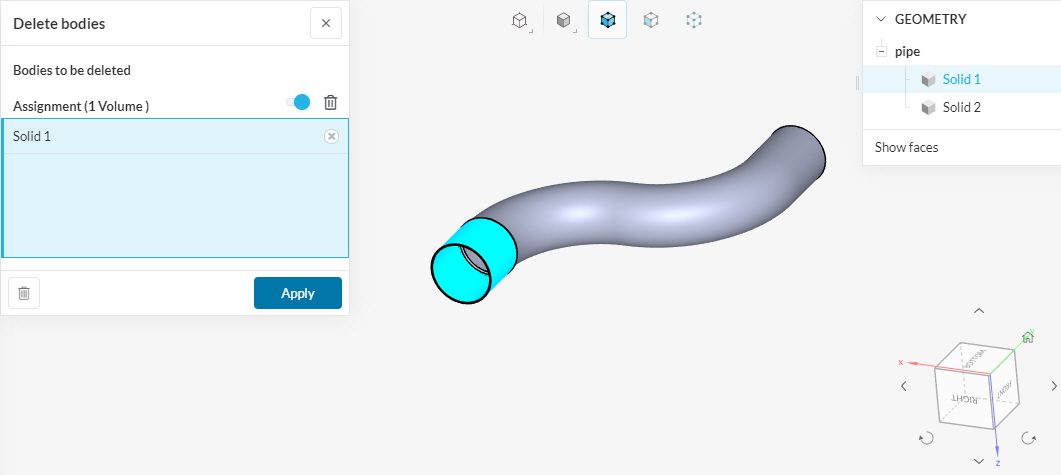This screenshot has width=1061, height=475.
Task: Collapse the GEOMETRY section
Action: click(880, 19)
